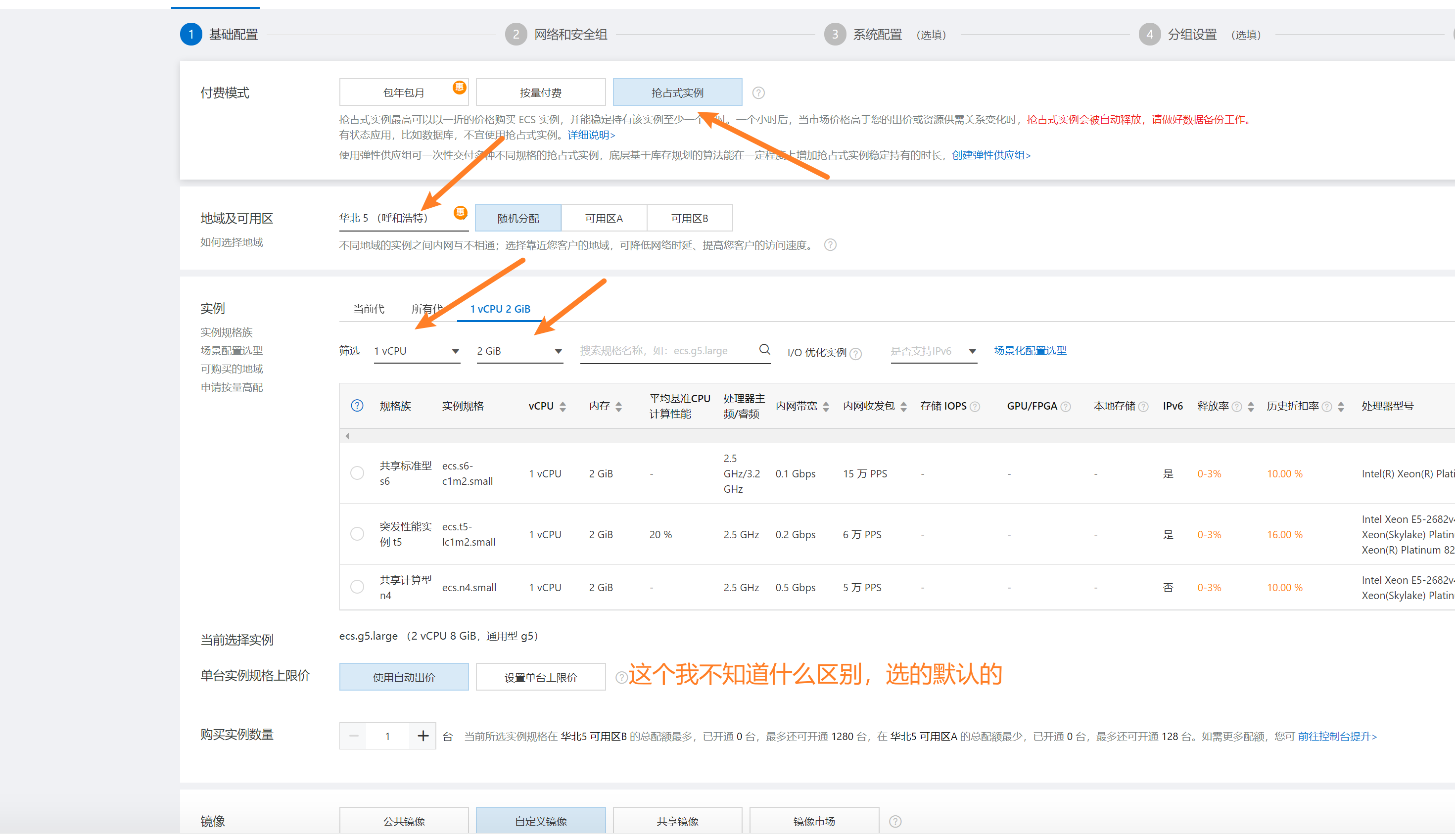The height and width of the screenshot is (840, 1455).
Task: Click 设置单台上限价 button
Action: pyautogui.click(x=541, y=677)
